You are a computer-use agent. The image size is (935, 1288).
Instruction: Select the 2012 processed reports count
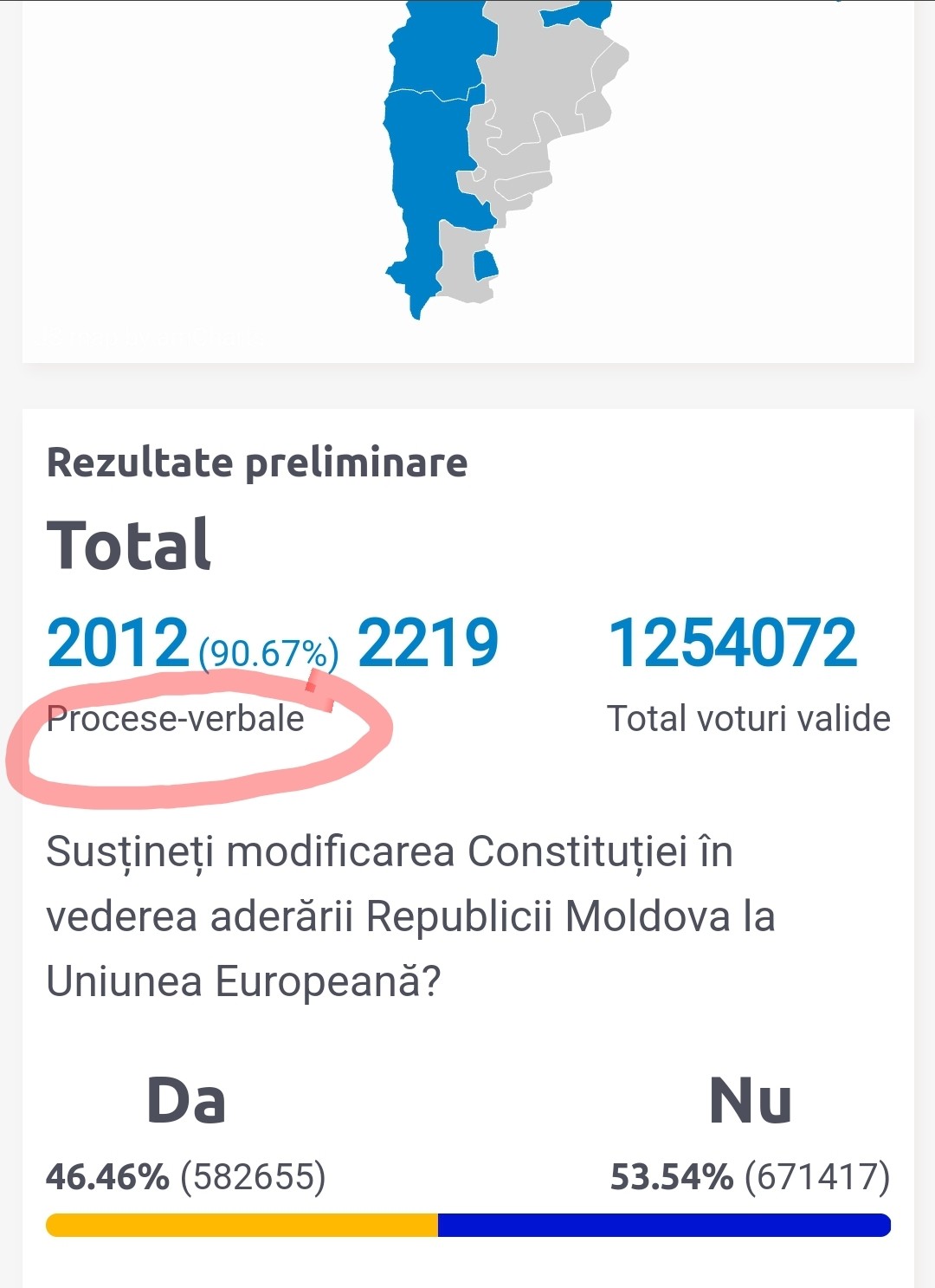118,644
